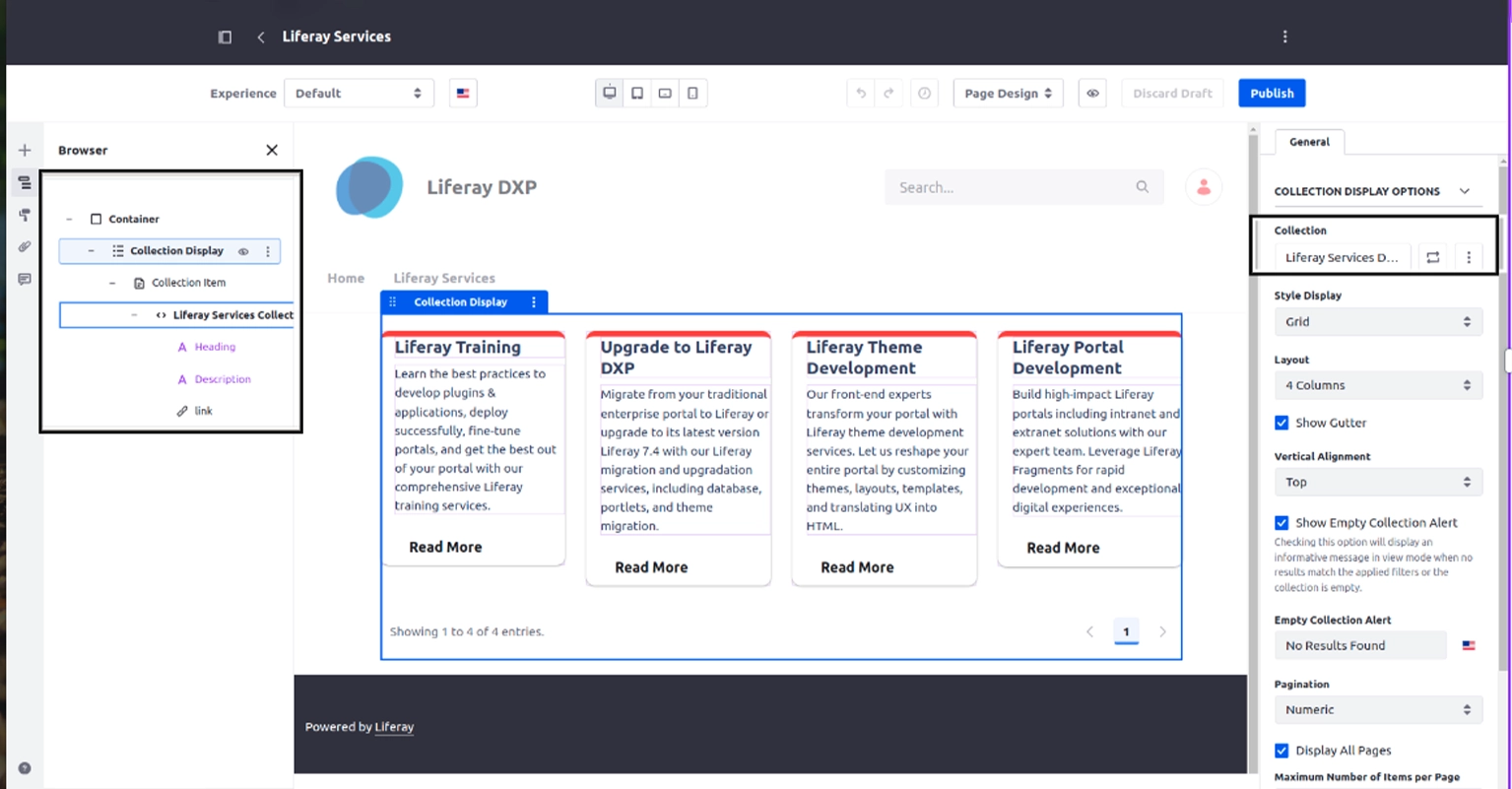Image resolution: width=1512 pixels, height=789 pixels.
Task: Click the search magnifier icon
Action: [1143, 187]
